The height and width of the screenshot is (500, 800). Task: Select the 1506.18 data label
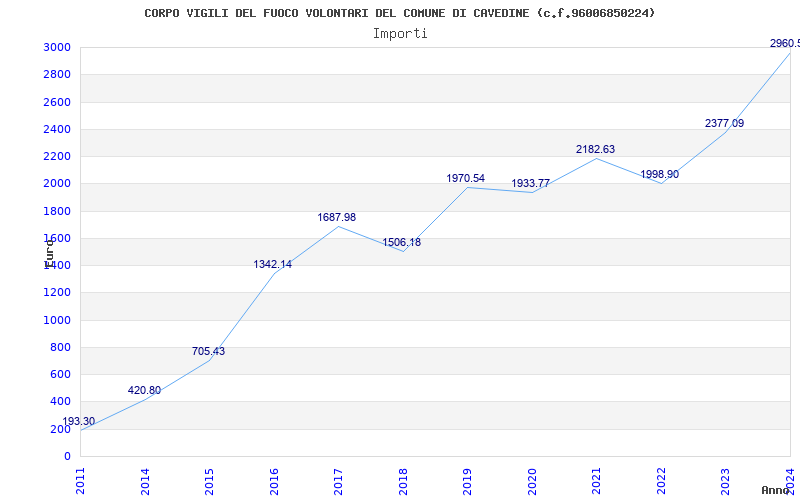(402, 242)
